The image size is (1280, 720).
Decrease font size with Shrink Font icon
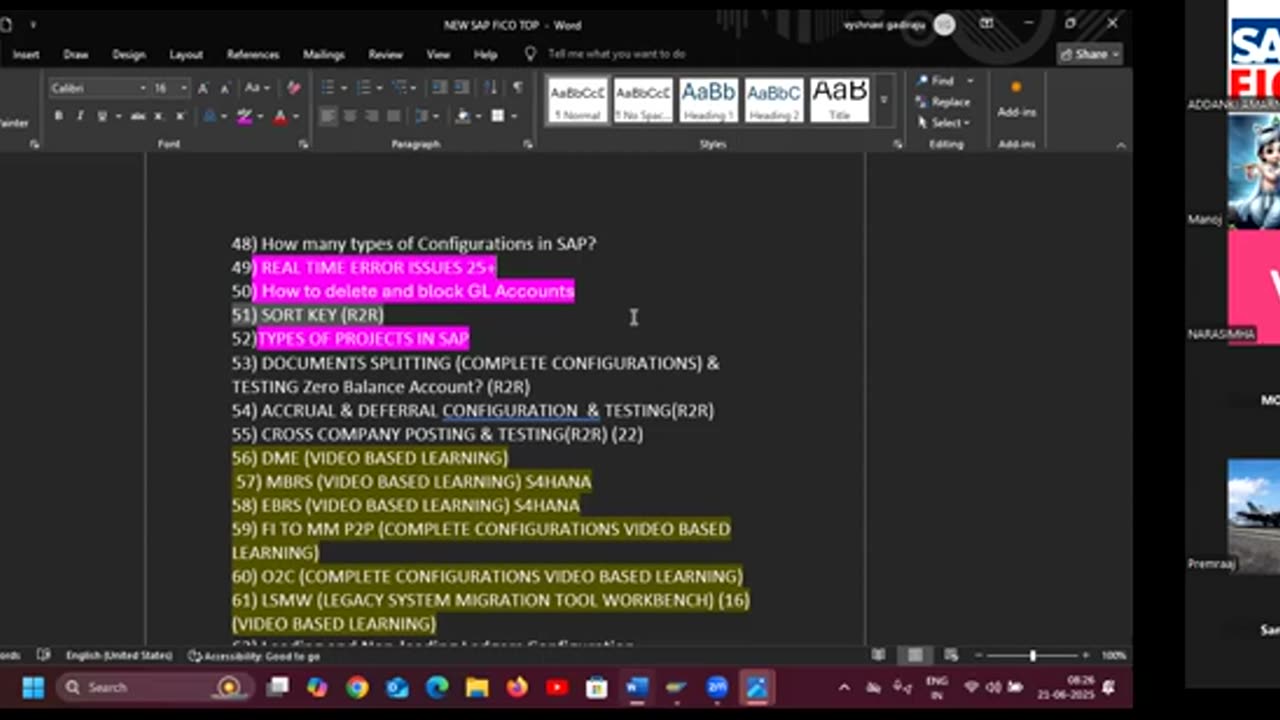pos(223,88)
